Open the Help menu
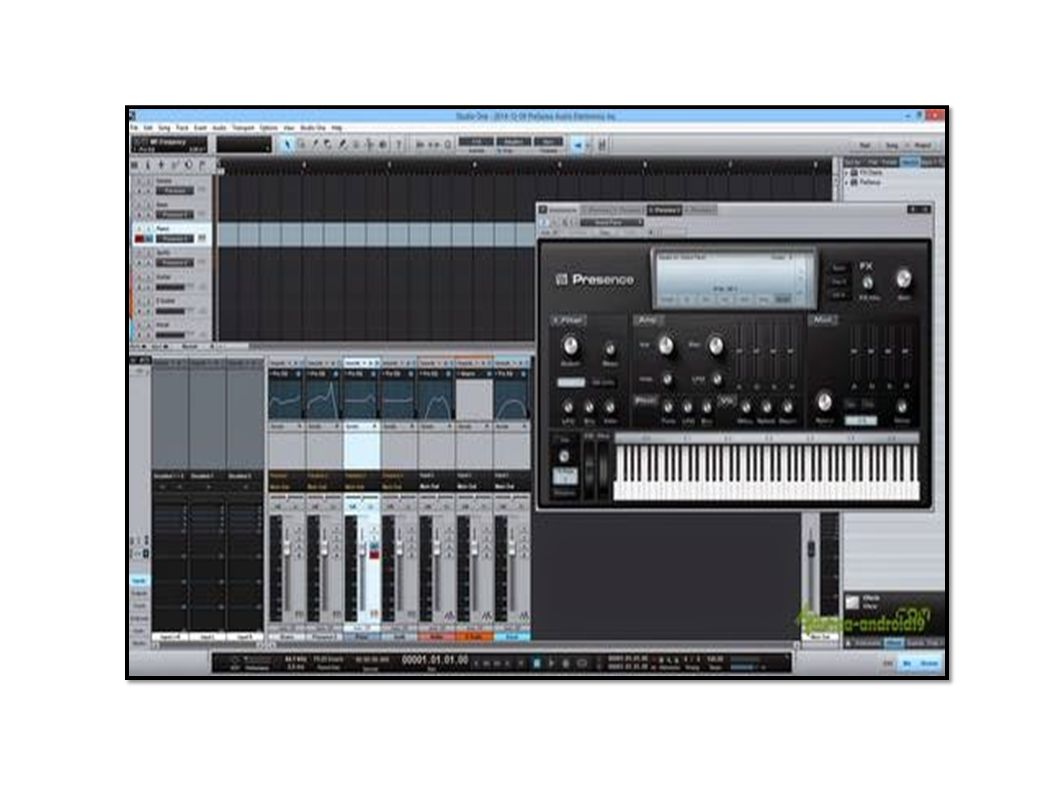Image resolution: width=1058 pixels, height=793 pixels. (x=337, y=128)
